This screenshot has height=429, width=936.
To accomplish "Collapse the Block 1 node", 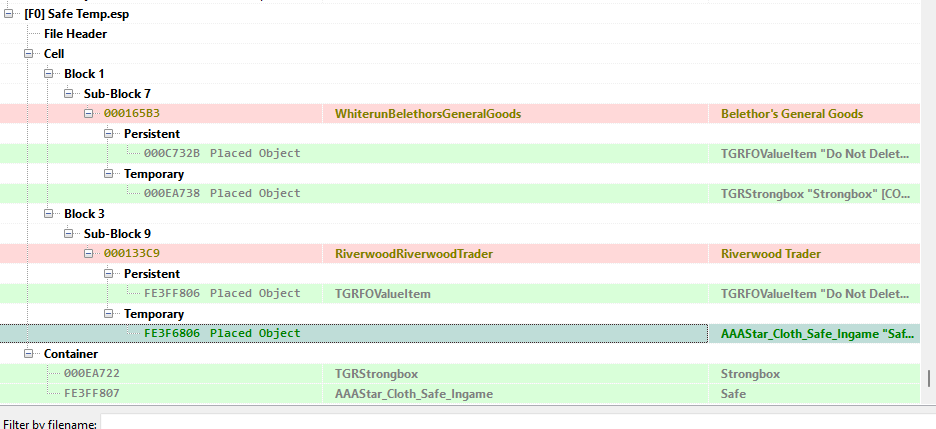I will (48, 74).
